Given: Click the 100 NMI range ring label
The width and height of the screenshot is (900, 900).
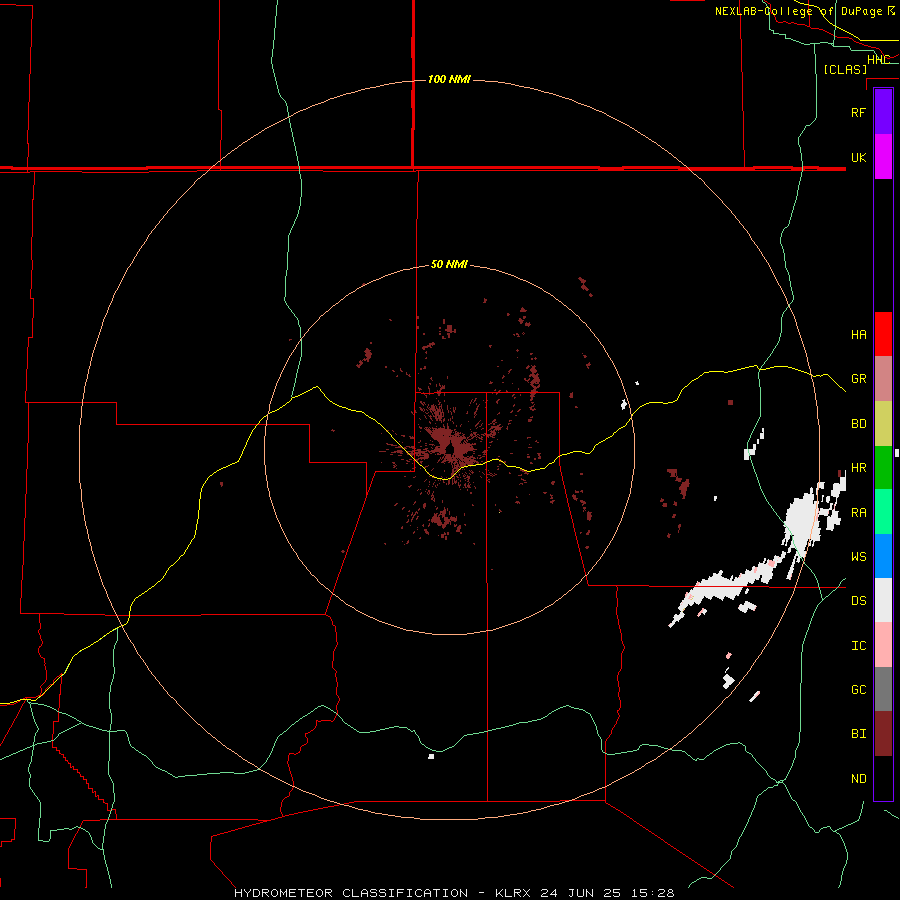Looking at the screenshot, I should pos(449,79).
